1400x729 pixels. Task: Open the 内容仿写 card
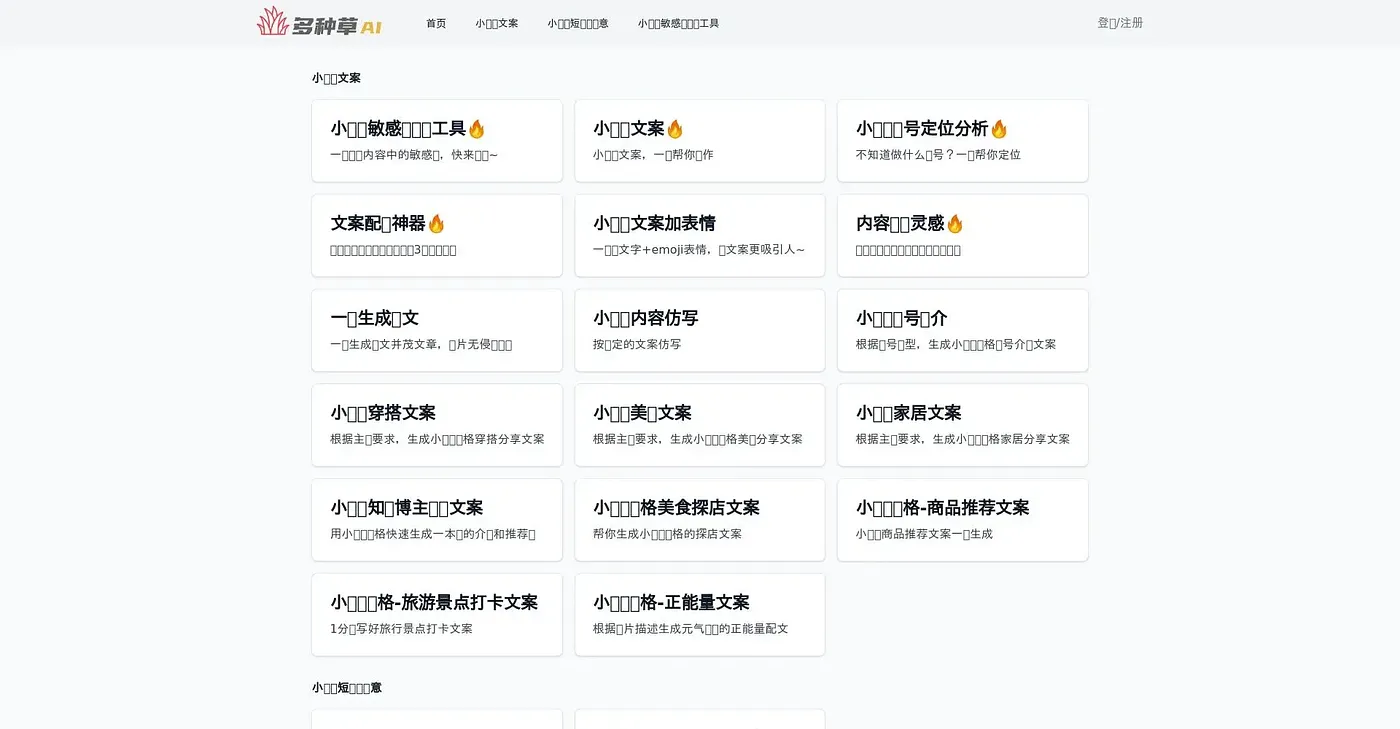pos(700,331)
